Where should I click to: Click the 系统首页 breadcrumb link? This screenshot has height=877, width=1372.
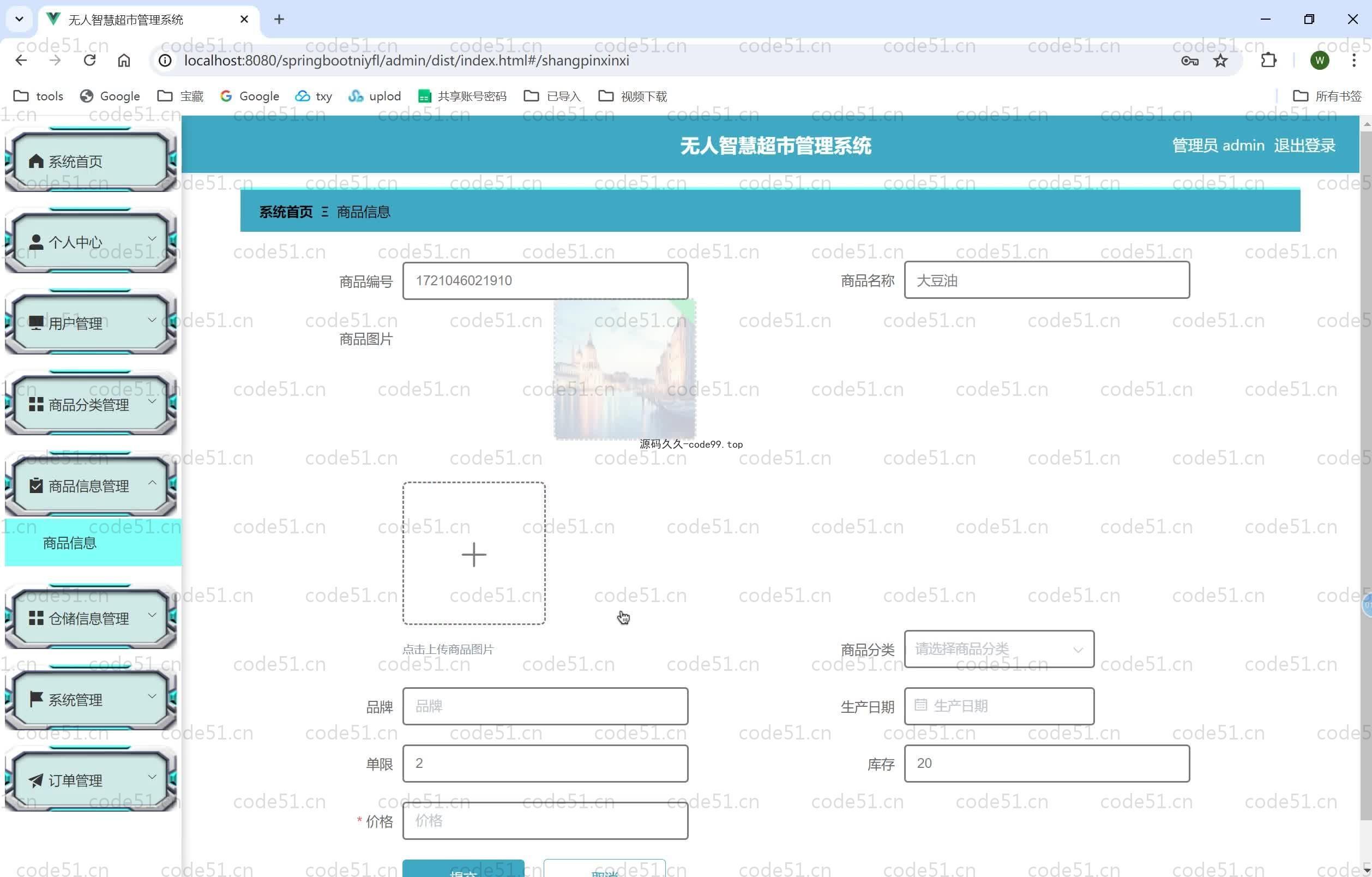coord(285,212)
